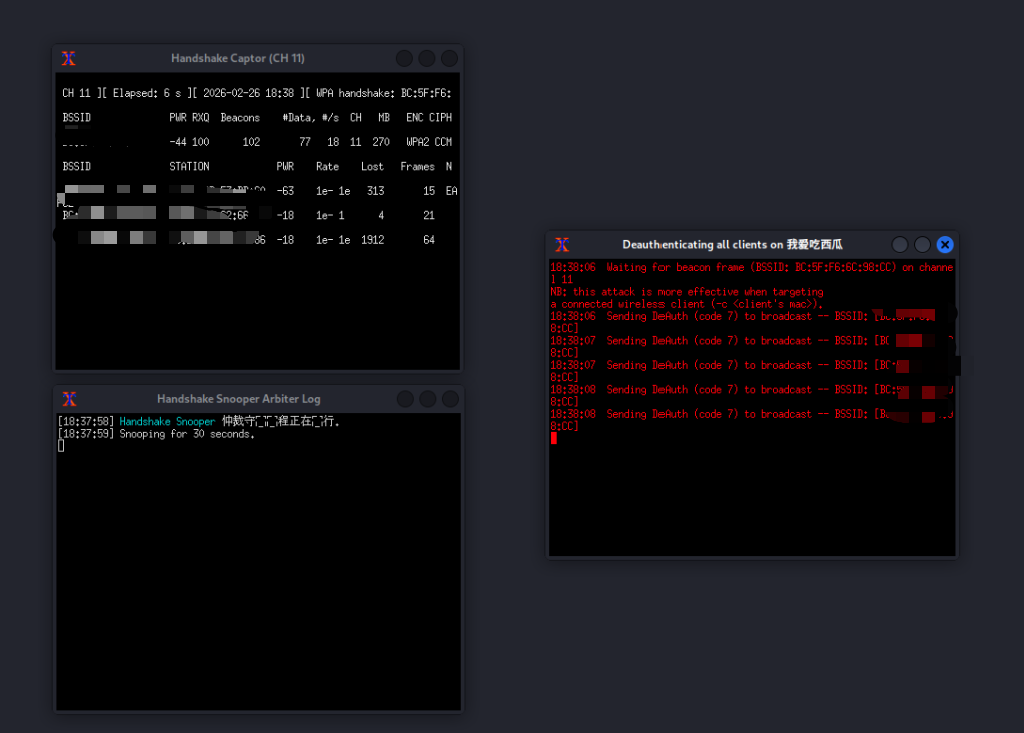Click the red cursor block in deauth terminal
This screenshot has width=1024, height=733.
coord(554,438)
